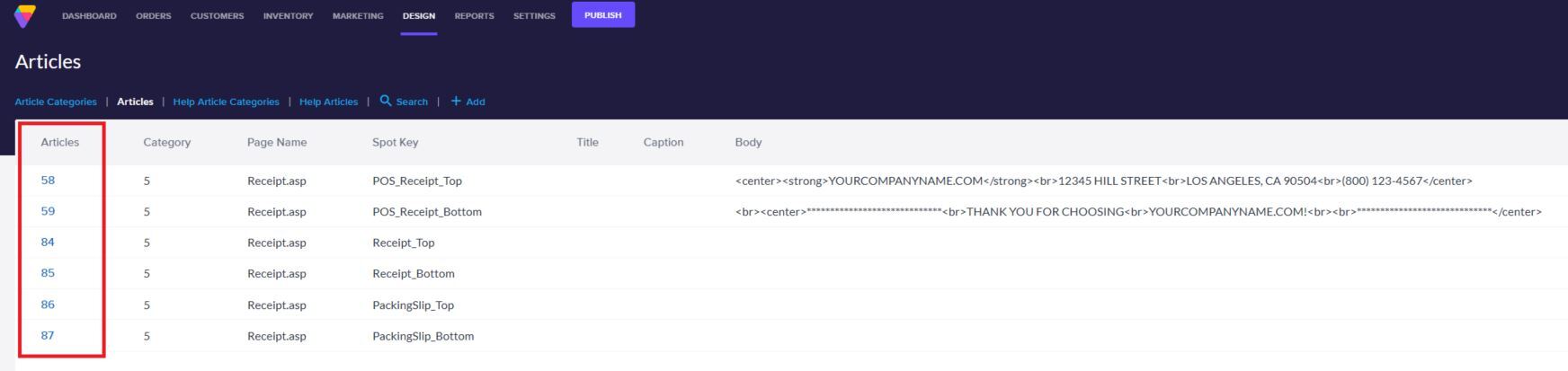Open article 87 link

pos(48,335)
